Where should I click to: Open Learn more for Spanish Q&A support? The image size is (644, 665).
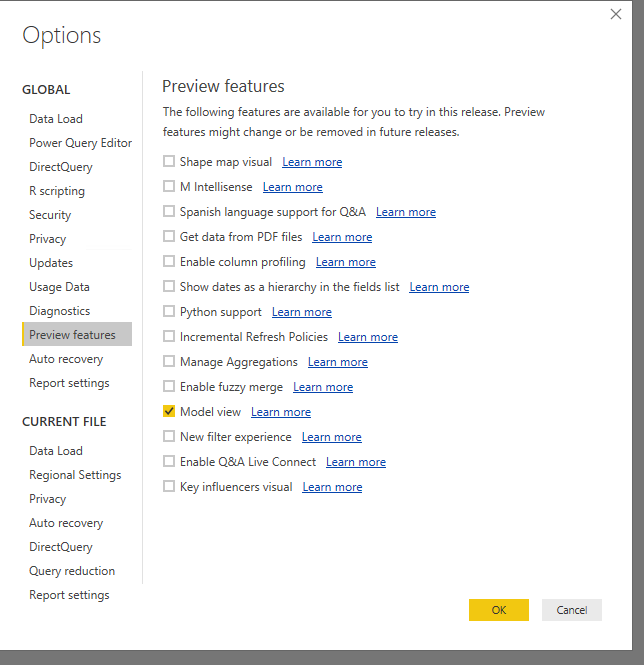click(x=406, y=212)
